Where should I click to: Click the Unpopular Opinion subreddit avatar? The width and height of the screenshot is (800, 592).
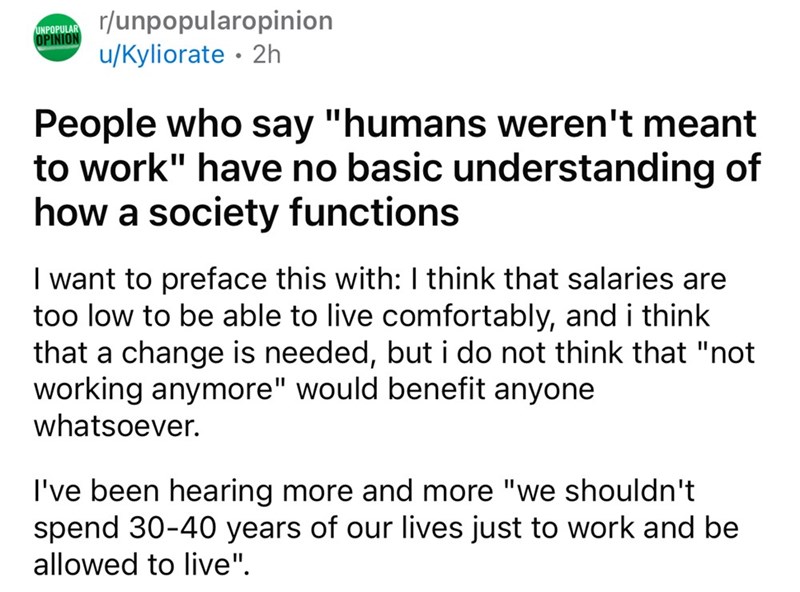pyautogui.click(x=56, y=36)
